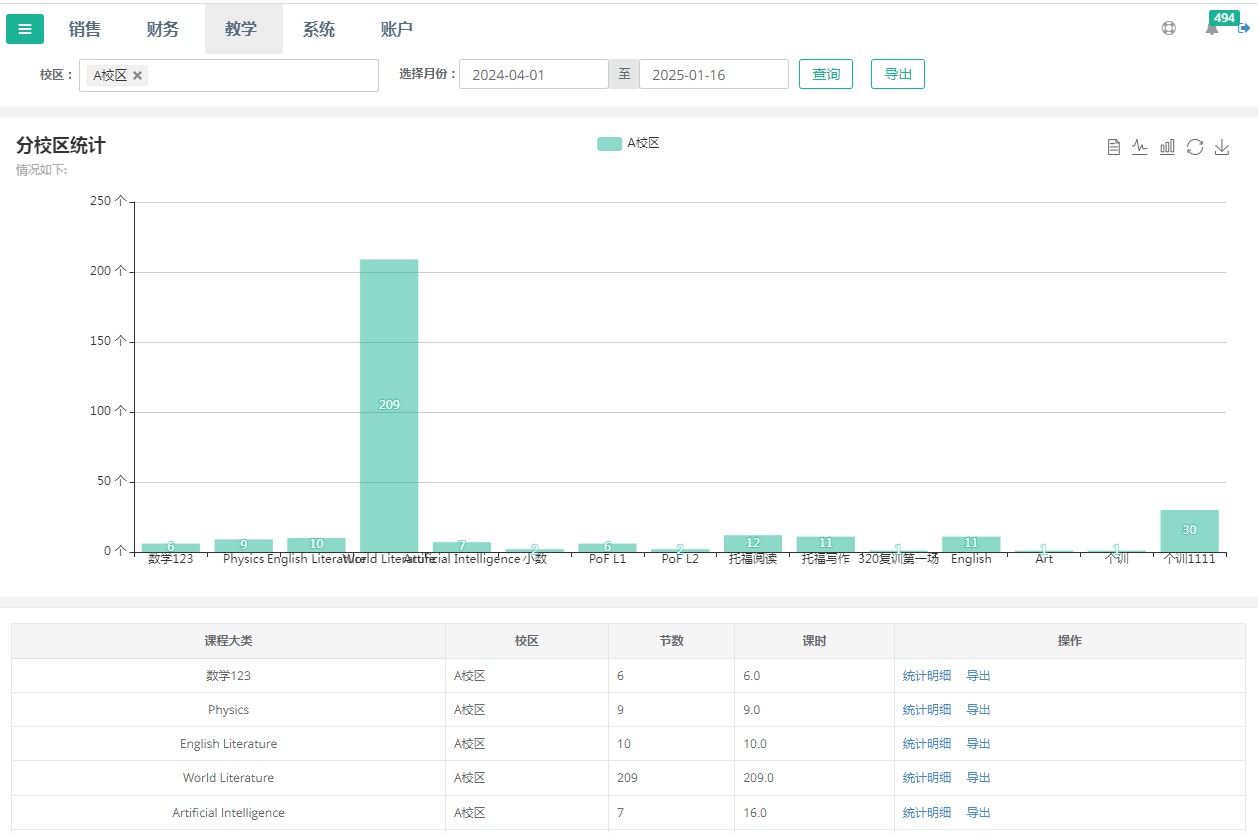
Task: Click the English bar showing 11
Action: 971,544
